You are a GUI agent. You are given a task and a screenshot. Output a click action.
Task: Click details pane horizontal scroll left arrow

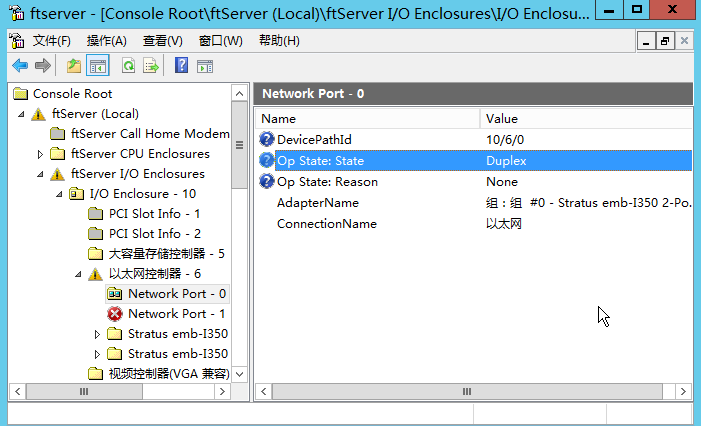[264, 392]
